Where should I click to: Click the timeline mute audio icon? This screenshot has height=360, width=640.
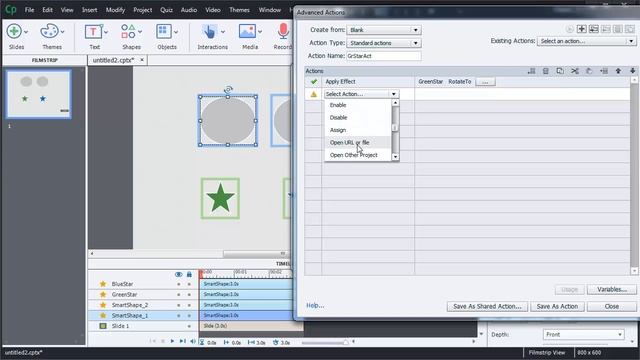(193, 341)
